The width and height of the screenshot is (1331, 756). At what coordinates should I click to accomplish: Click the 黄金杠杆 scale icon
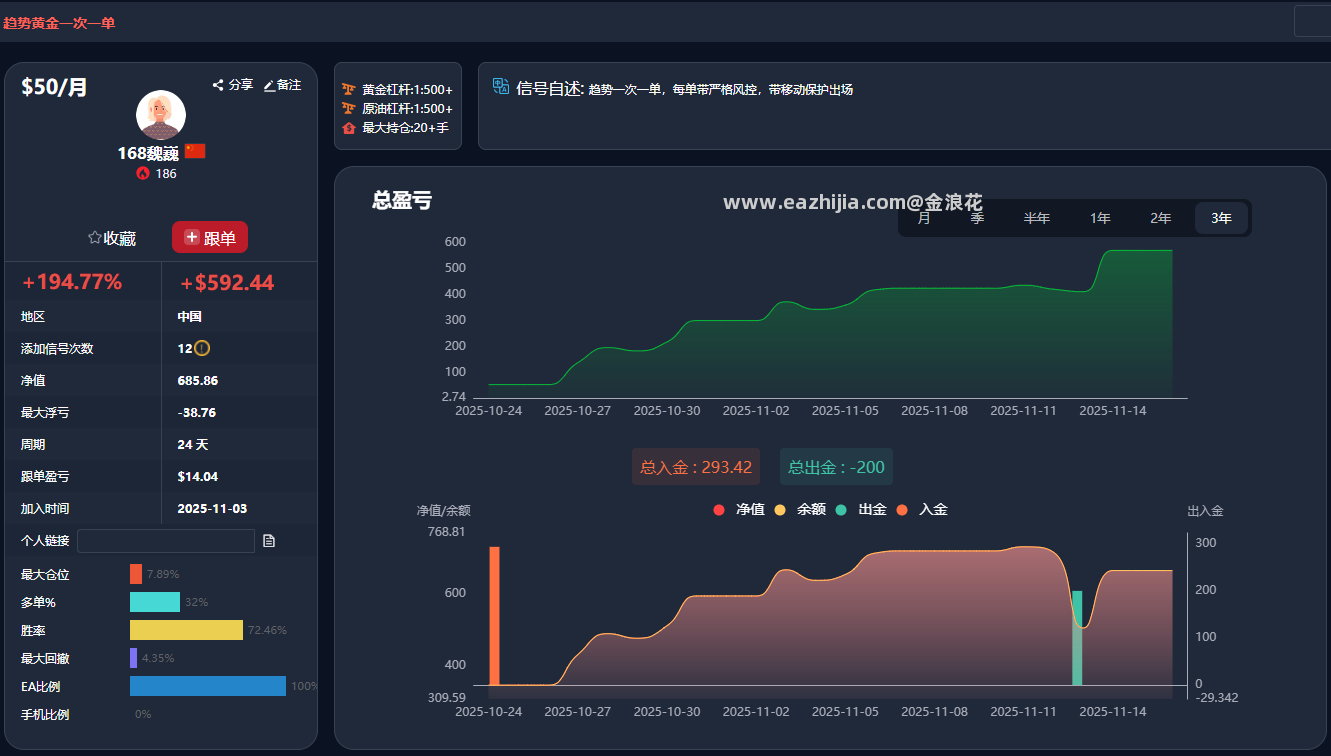tap(349, 89)
